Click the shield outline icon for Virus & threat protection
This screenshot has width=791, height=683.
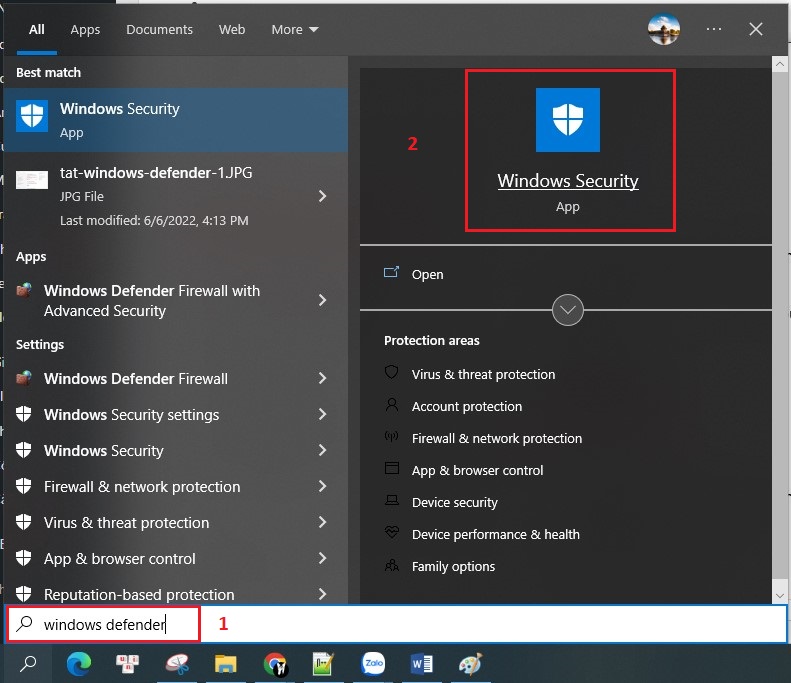tap(391, 373)
